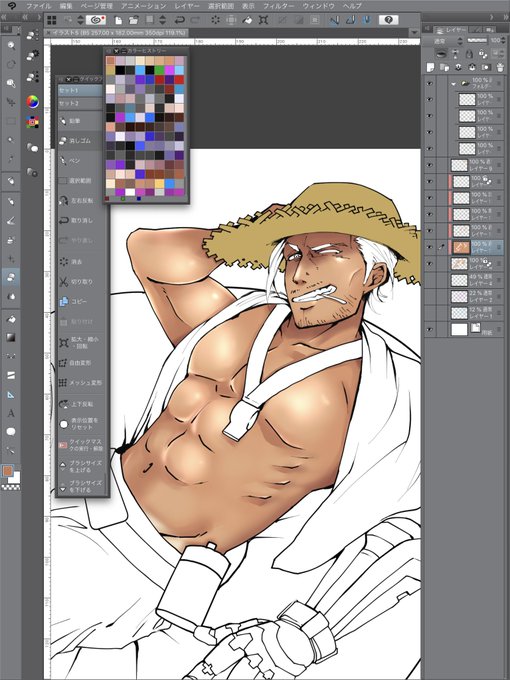Click ブラシサイズを上げる in Quick Access
This screenshot has width=510, height=680.
(x=82, y=466)
